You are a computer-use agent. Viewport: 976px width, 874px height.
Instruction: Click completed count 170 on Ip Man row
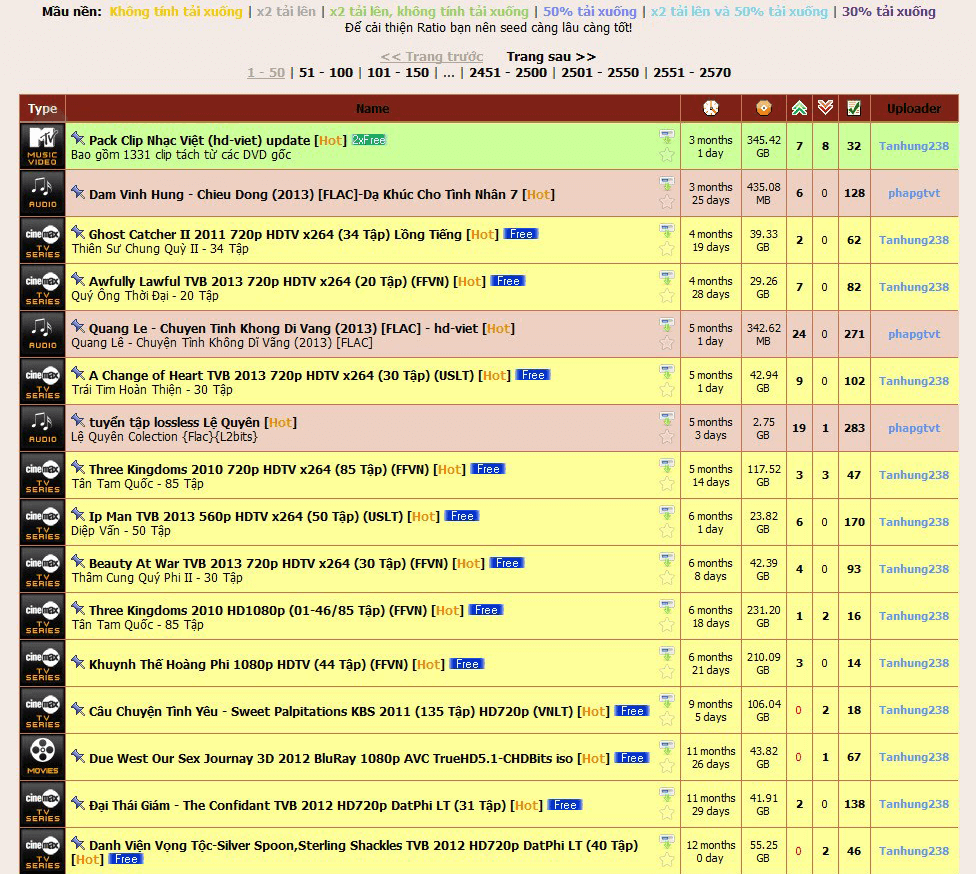[854, 522]
